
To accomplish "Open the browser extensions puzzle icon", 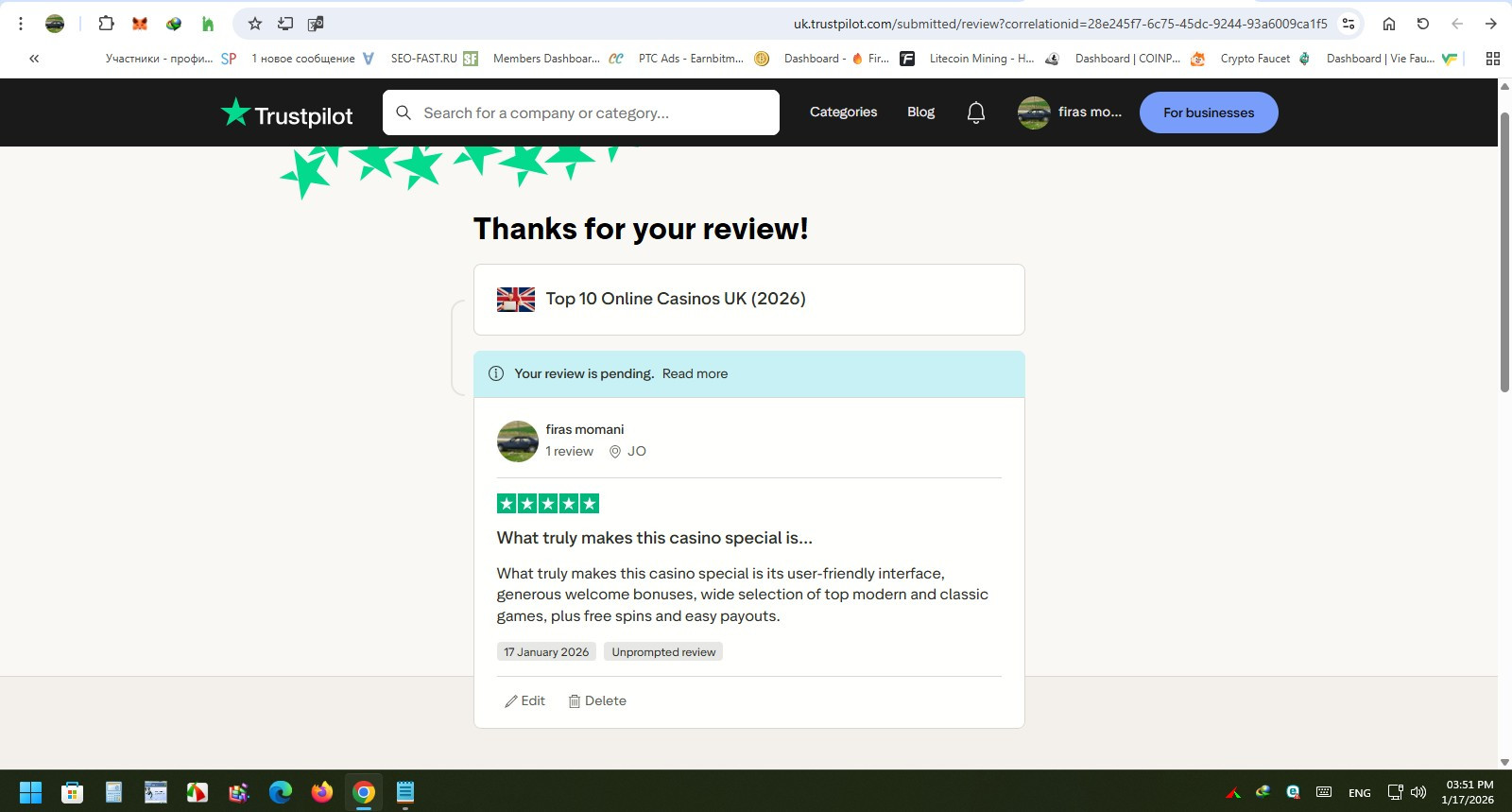I will pos(106,24).
